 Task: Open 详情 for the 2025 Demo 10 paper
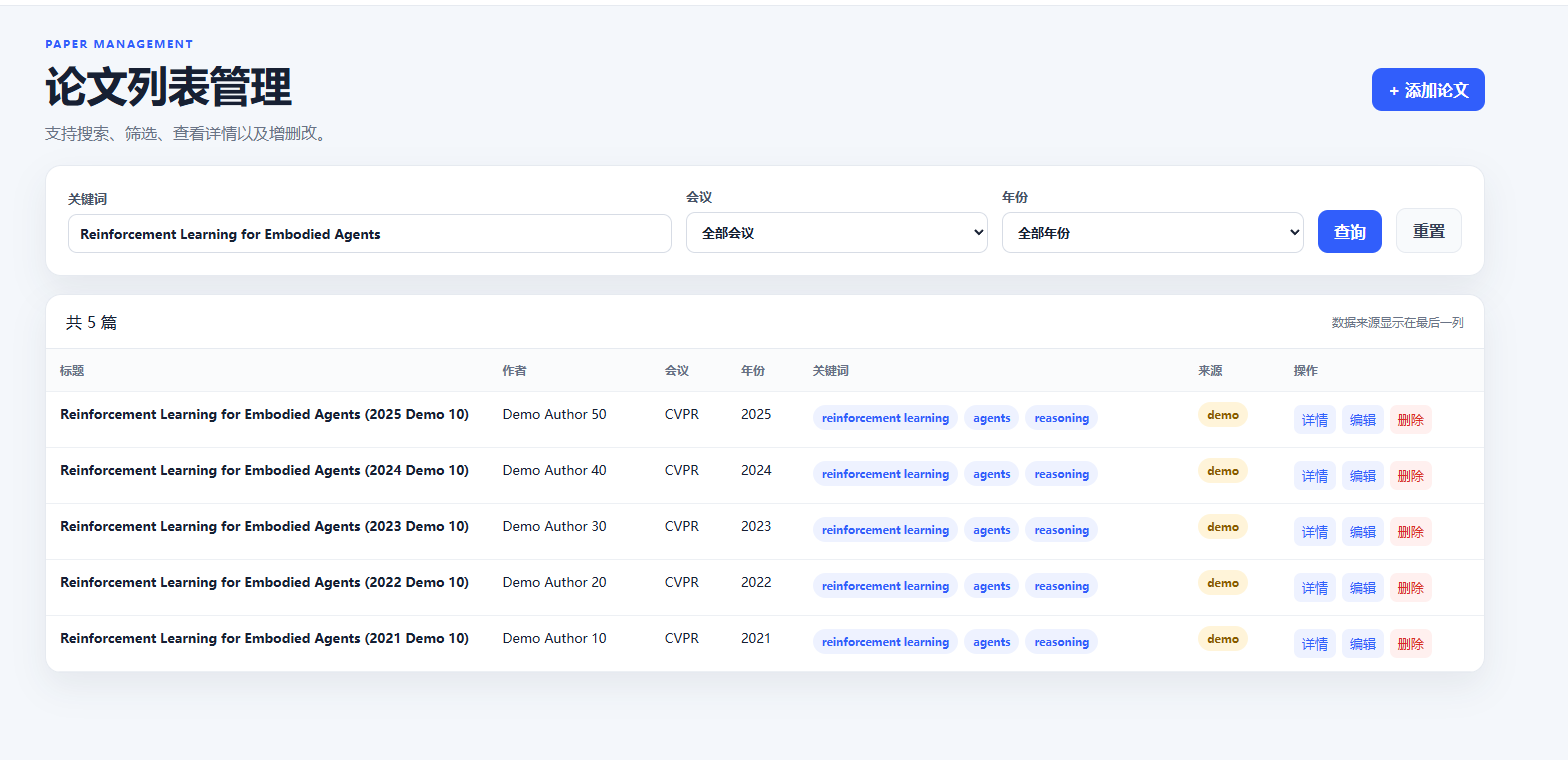1315,420
